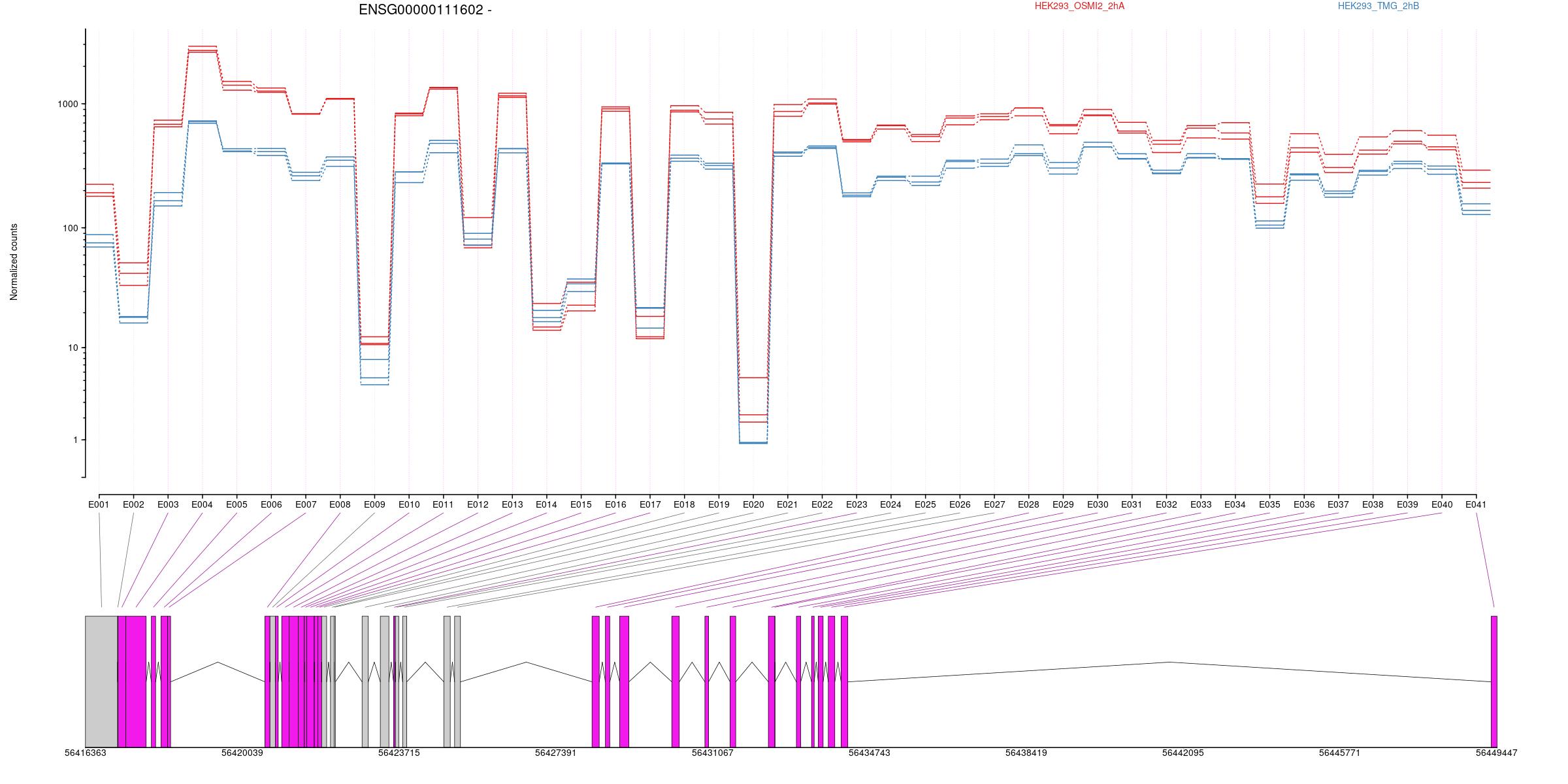
Task: Select exon label E024
Action: [890, 504]
